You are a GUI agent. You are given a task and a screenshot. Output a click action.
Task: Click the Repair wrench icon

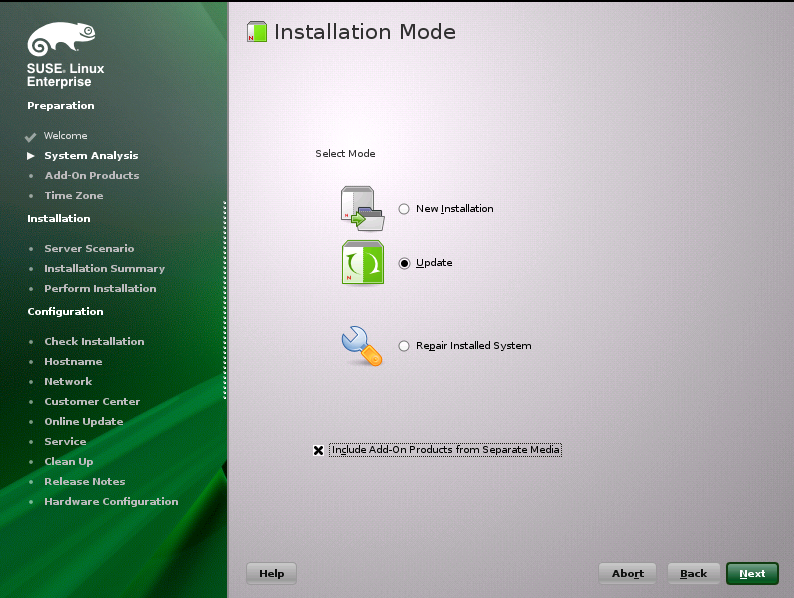click(362, 346)
